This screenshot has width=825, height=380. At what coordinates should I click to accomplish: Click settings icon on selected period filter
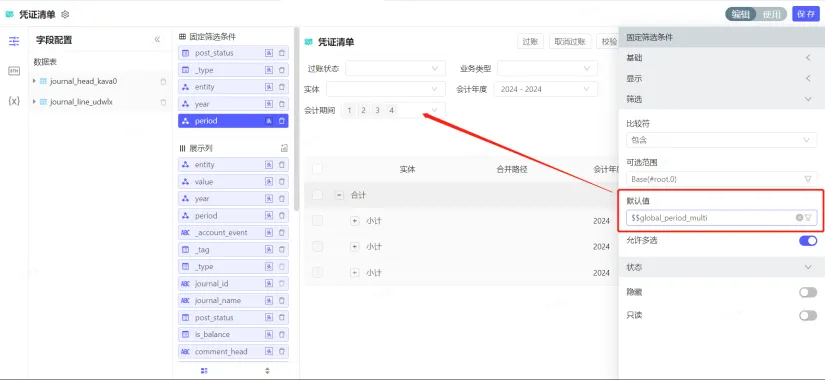[x=269, y=121]
